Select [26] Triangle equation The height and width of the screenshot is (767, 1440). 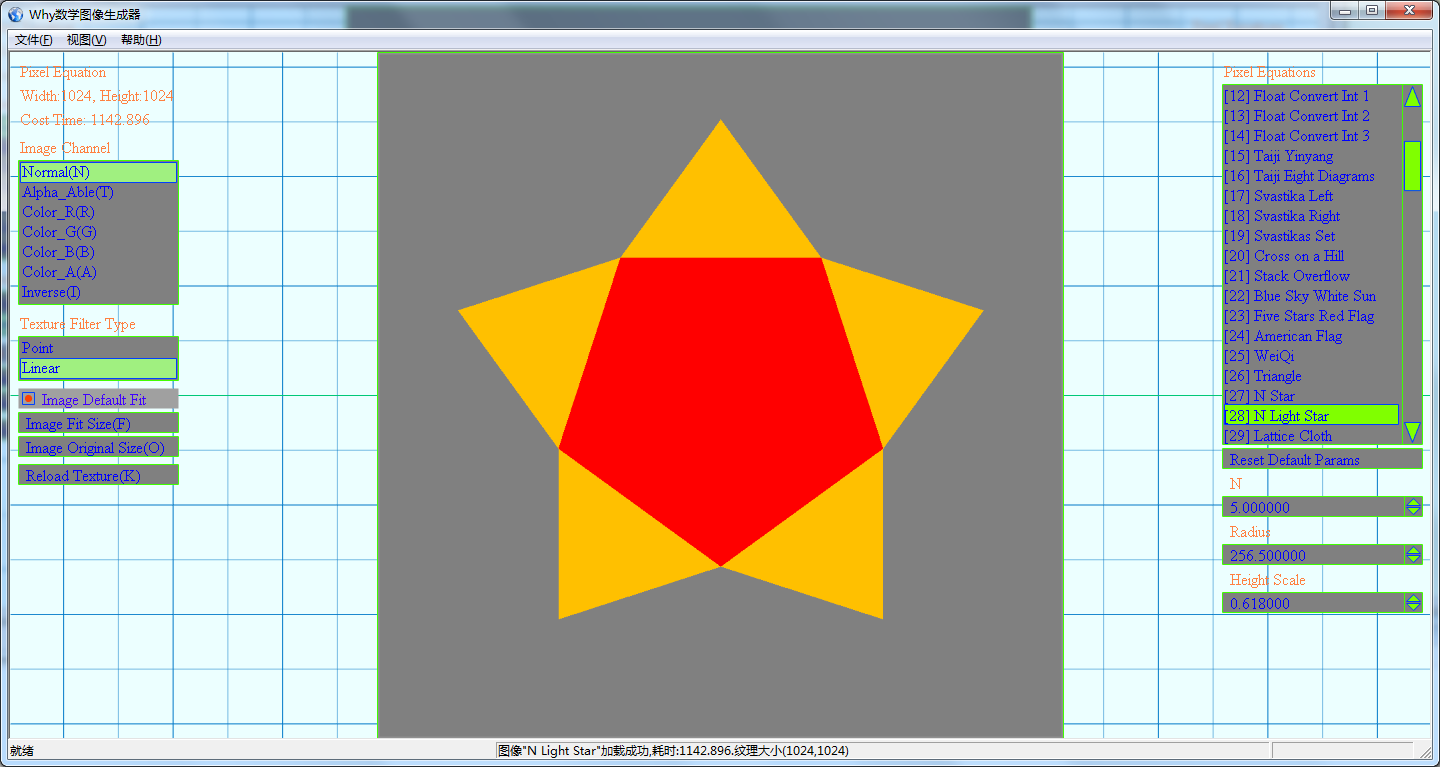(1311, 376)
